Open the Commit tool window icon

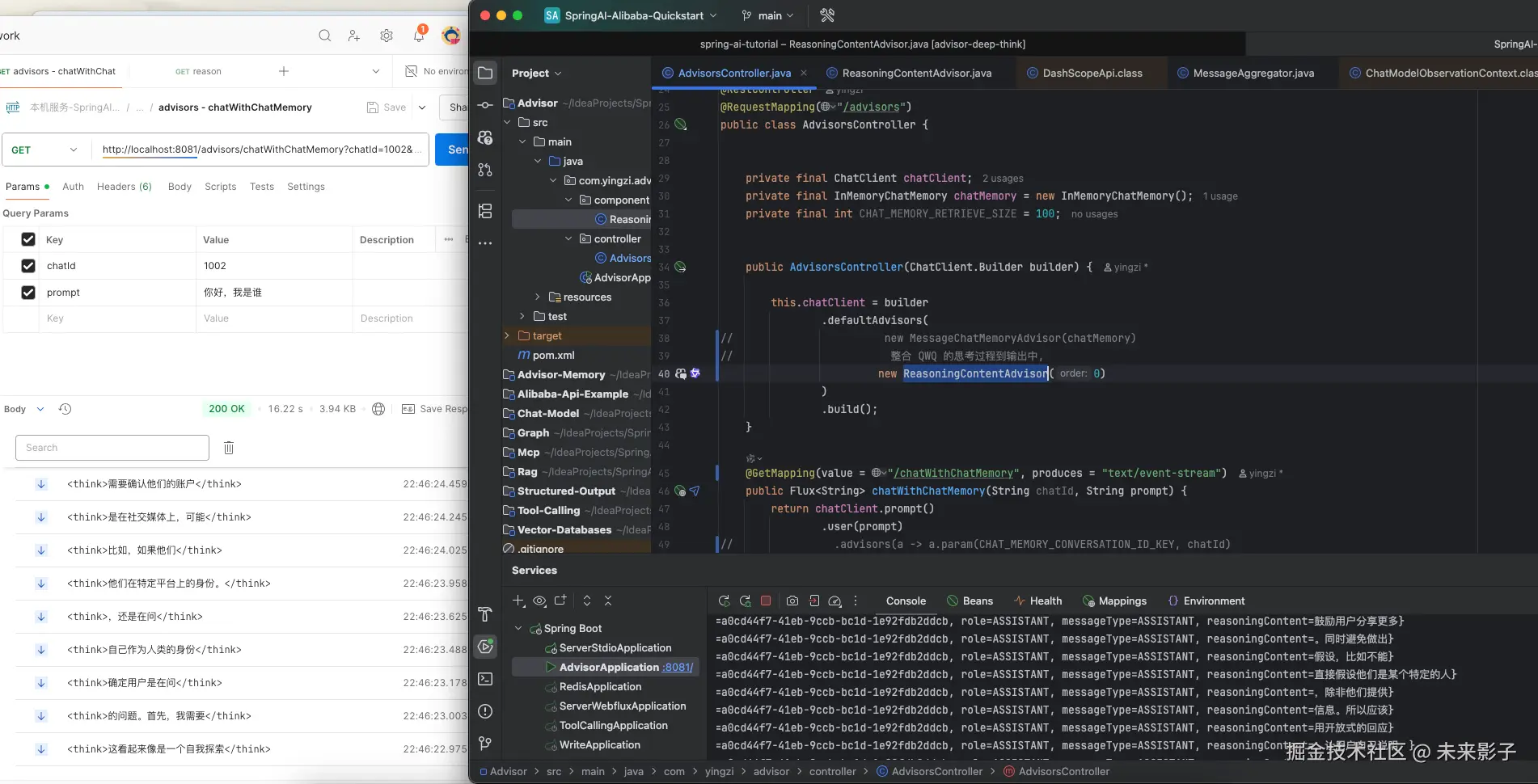coord(485,105)
